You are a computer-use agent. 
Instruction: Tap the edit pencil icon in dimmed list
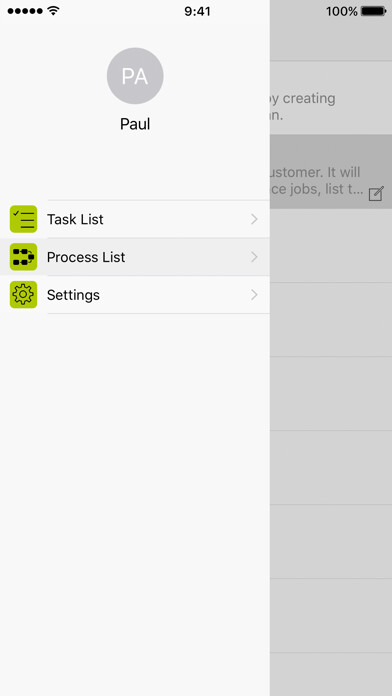tap(376, 194)
